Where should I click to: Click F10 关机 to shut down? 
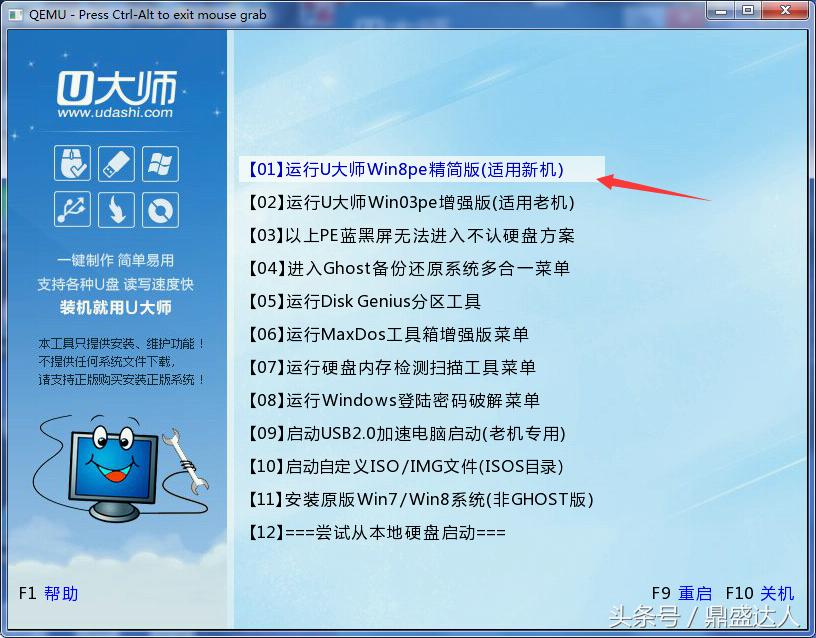[758, 593]
